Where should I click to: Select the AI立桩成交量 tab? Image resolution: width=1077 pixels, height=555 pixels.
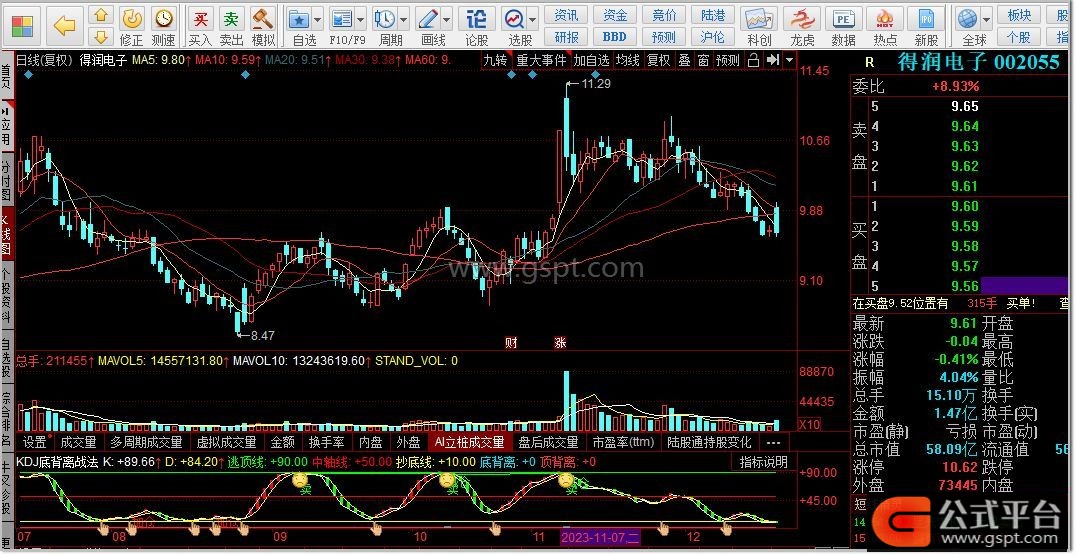point(469,442)
